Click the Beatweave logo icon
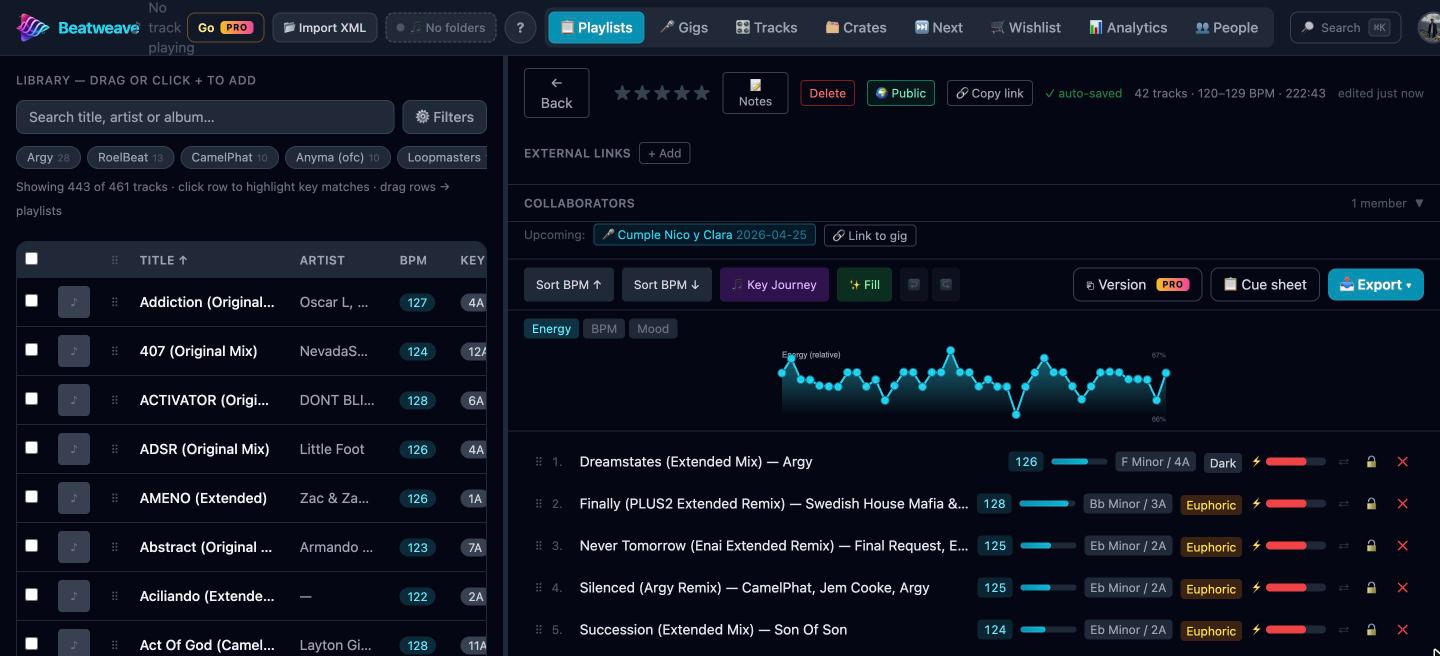Screen dimensions: 1440x656 (32, 27)
